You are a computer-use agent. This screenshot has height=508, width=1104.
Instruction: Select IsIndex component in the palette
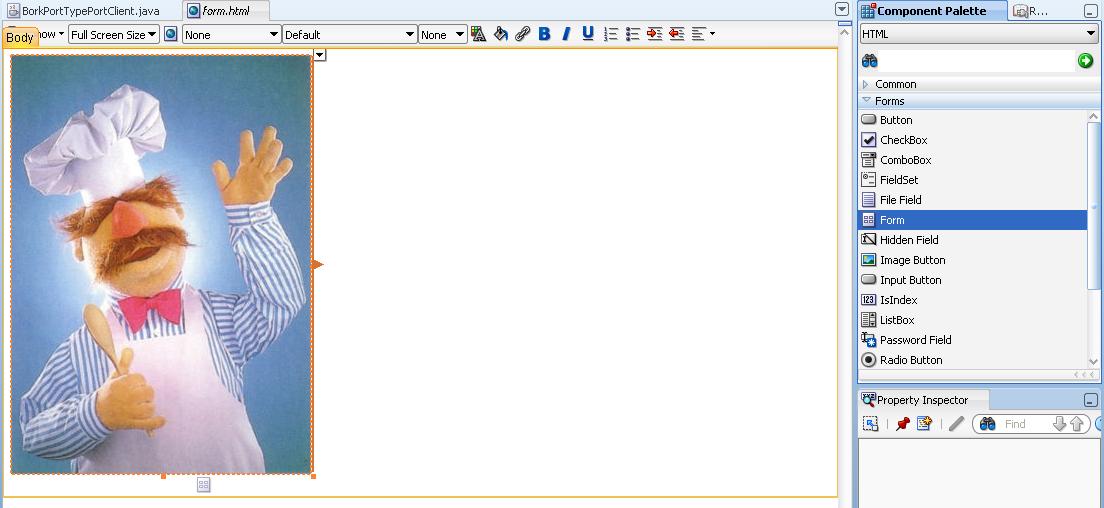click(x=972, y=300)
